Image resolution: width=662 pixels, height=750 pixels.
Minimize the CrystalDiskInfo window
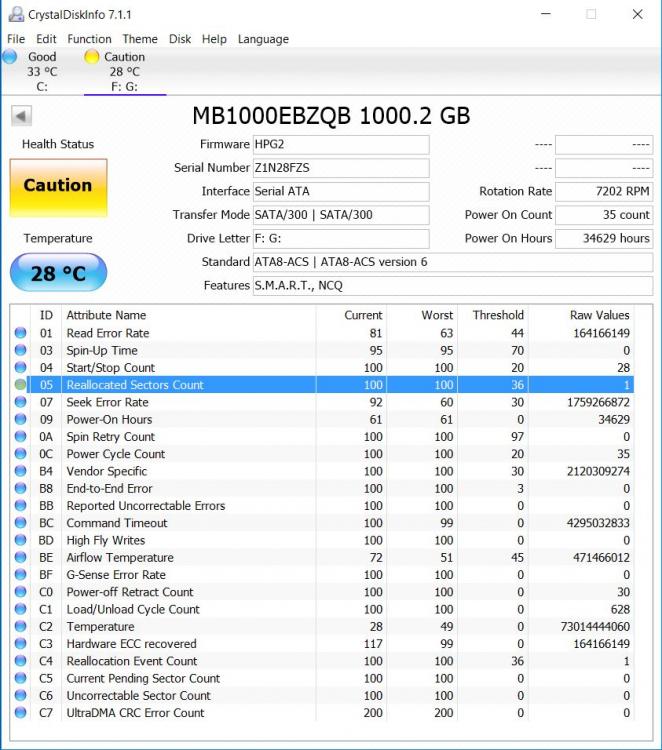546,14
